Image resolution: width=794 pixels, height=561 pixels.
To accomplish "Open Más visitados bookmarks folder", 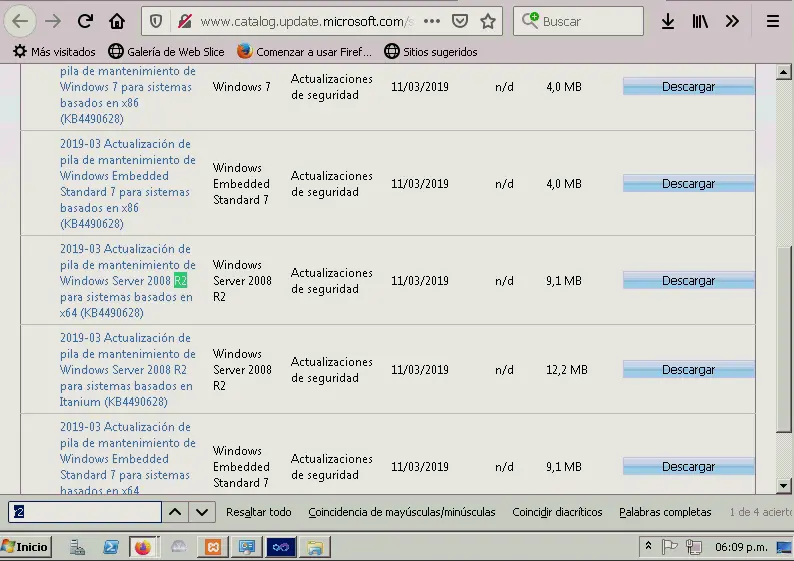I will point(54,52).
